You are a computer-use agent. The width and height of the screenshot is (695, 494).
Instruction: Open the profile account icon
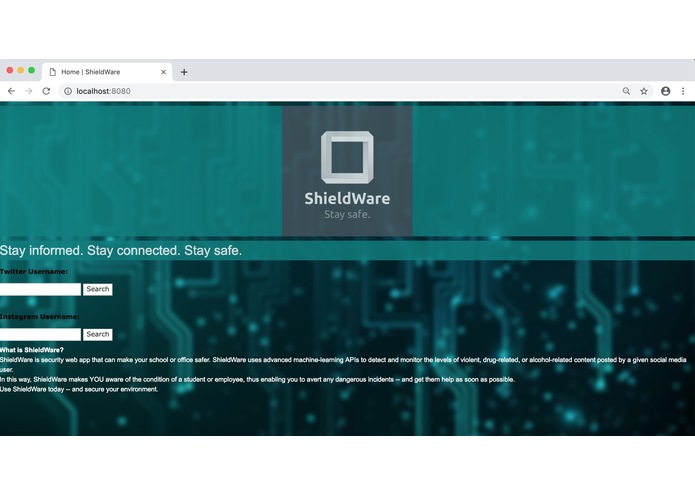(x=666, y=91)
